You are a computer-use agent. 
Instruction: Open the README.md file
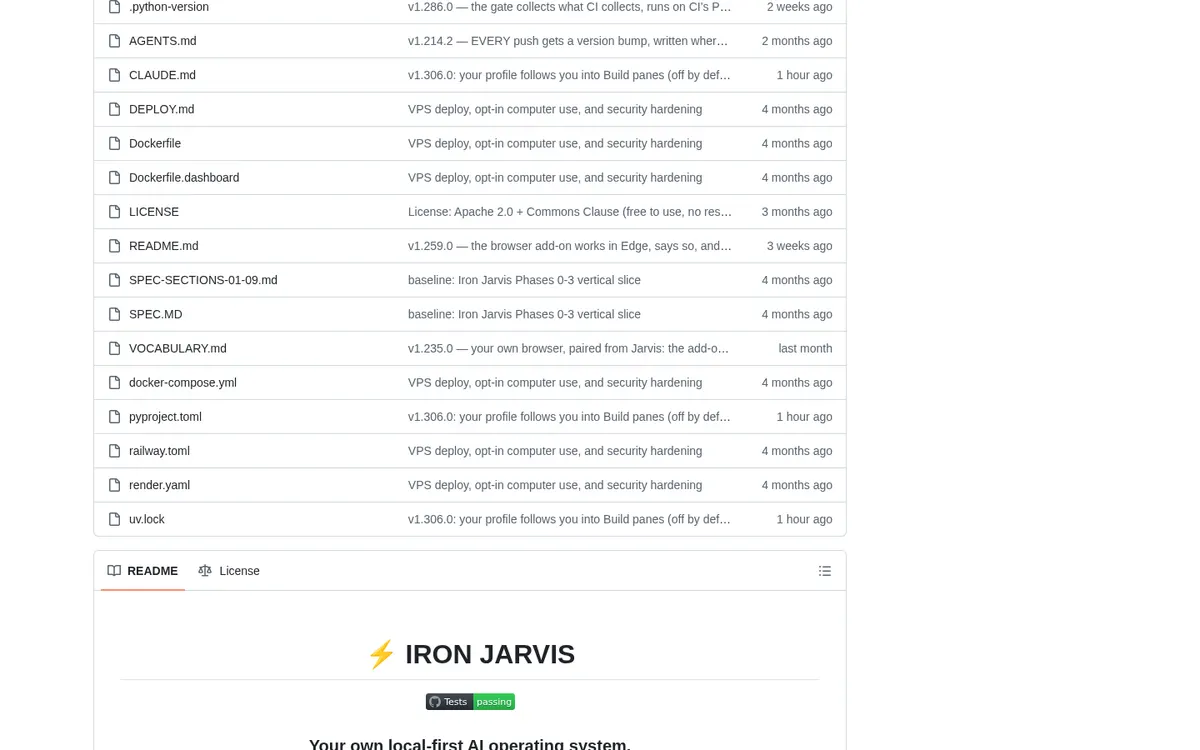pyautogui.click(x=164, y=246)
